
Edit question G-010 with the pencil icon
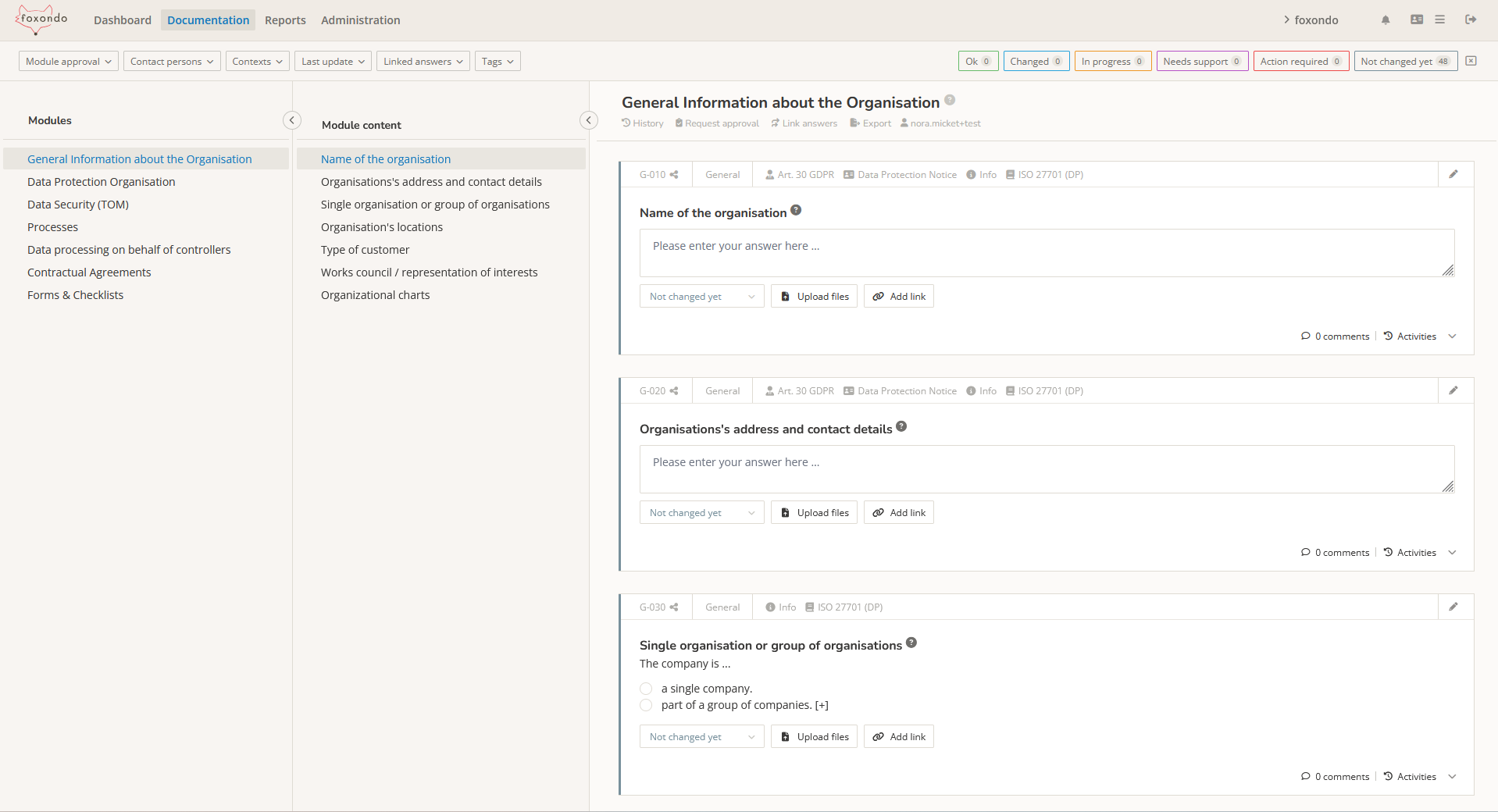point(1453,174)
